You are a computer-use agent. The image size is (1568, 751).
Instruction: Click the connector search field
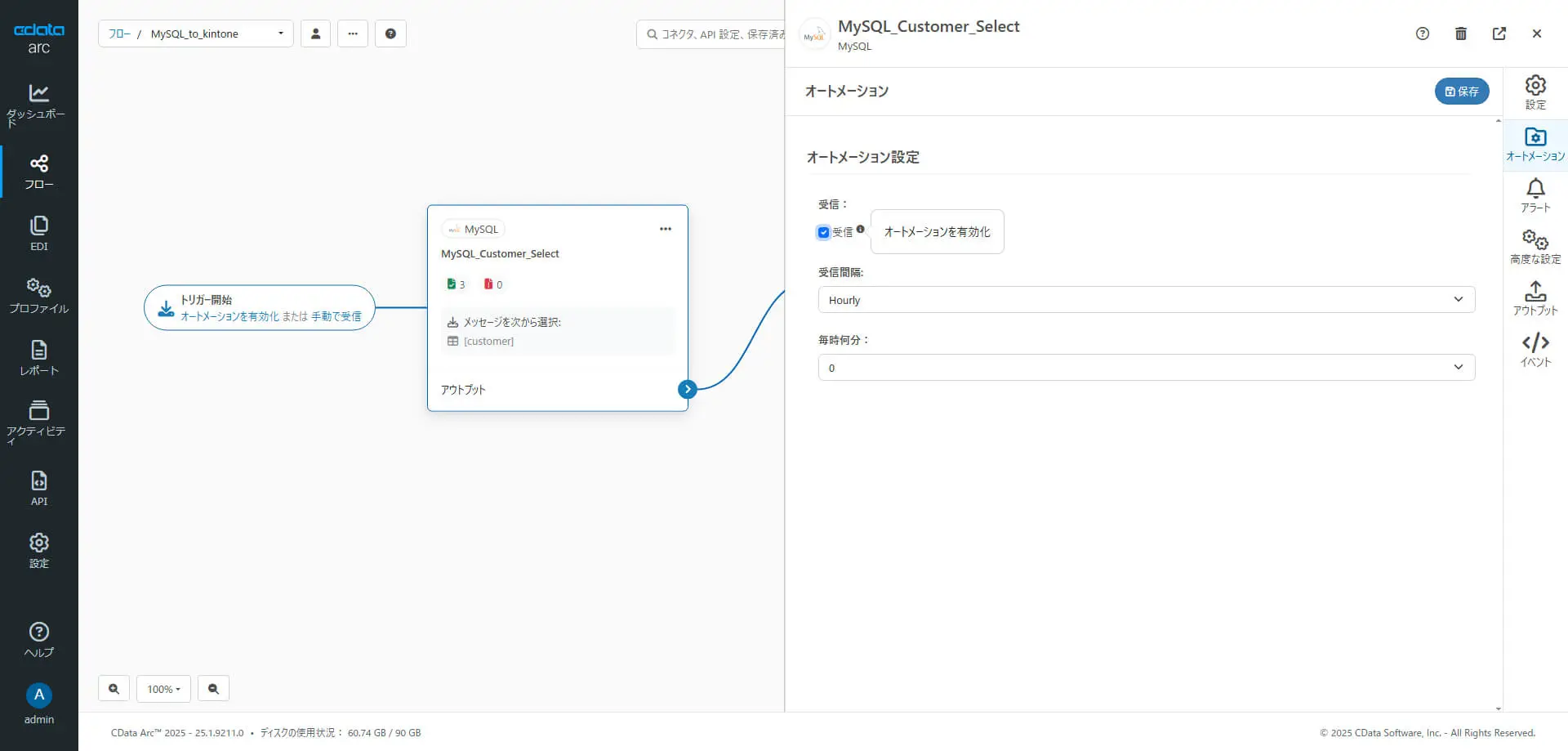coord(710,34)
